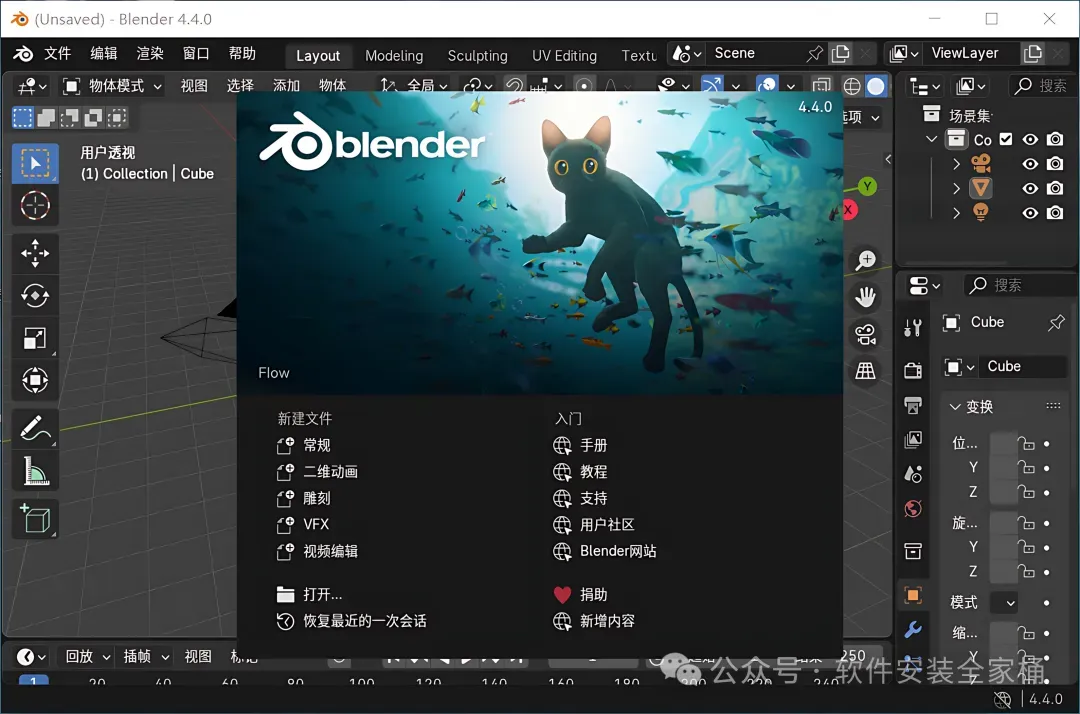Create new VFX file

pyautogui.click(x=302, y=525)
